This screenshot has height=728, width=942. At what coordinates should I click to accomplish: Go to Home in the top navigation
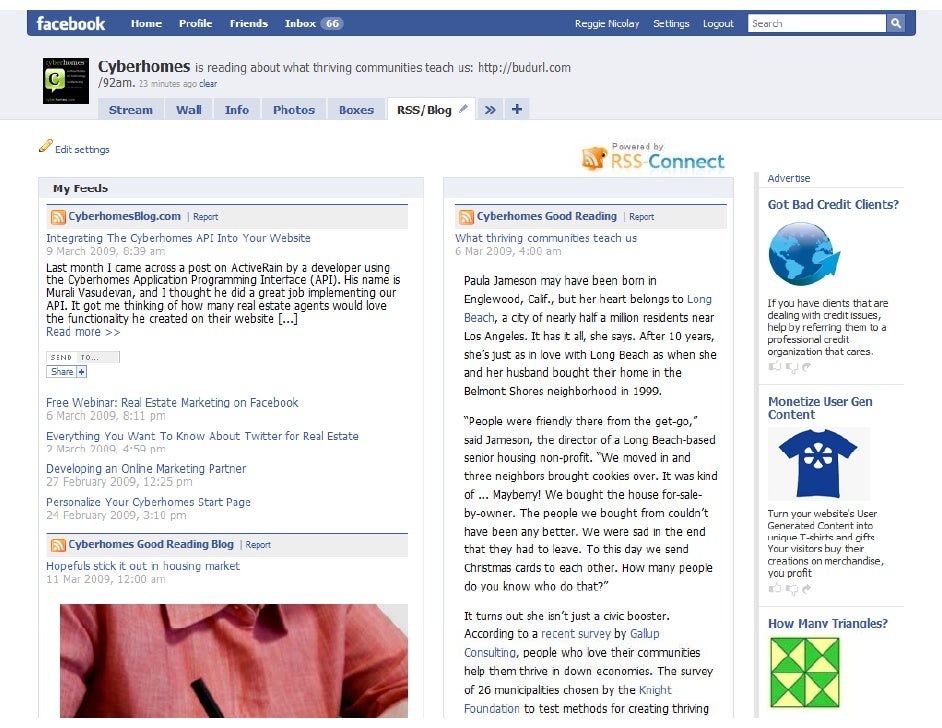[147, 23]
